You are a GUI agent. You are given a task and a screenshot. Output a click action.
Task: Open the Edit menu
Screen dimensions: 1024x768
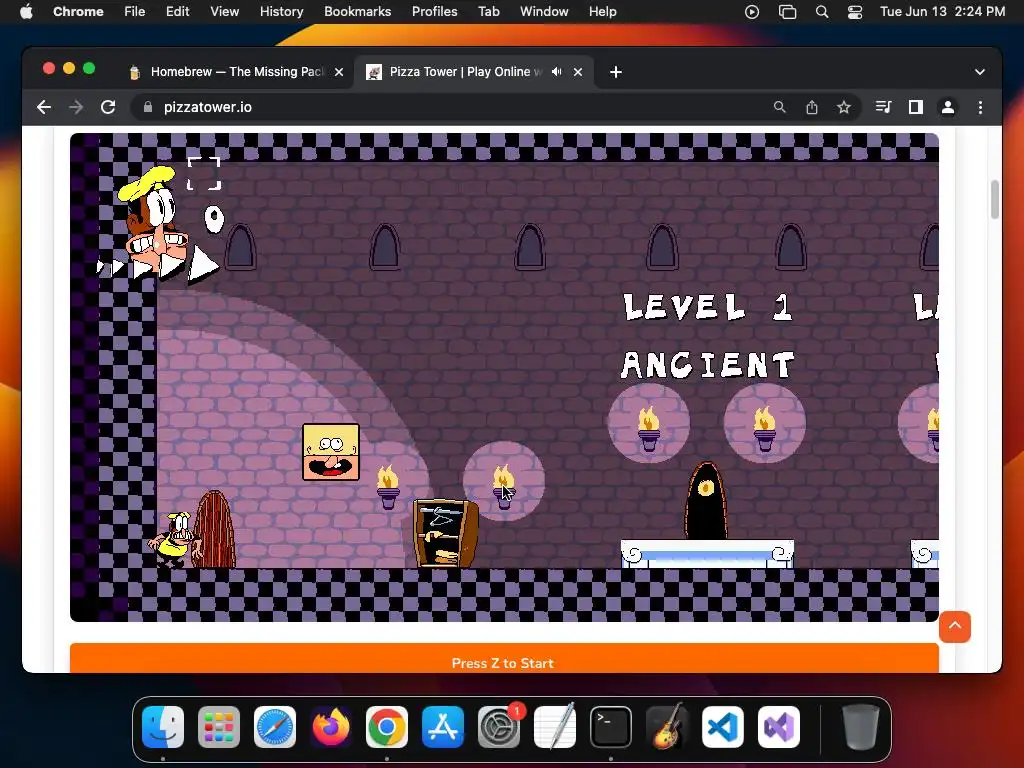pos(177,11)
